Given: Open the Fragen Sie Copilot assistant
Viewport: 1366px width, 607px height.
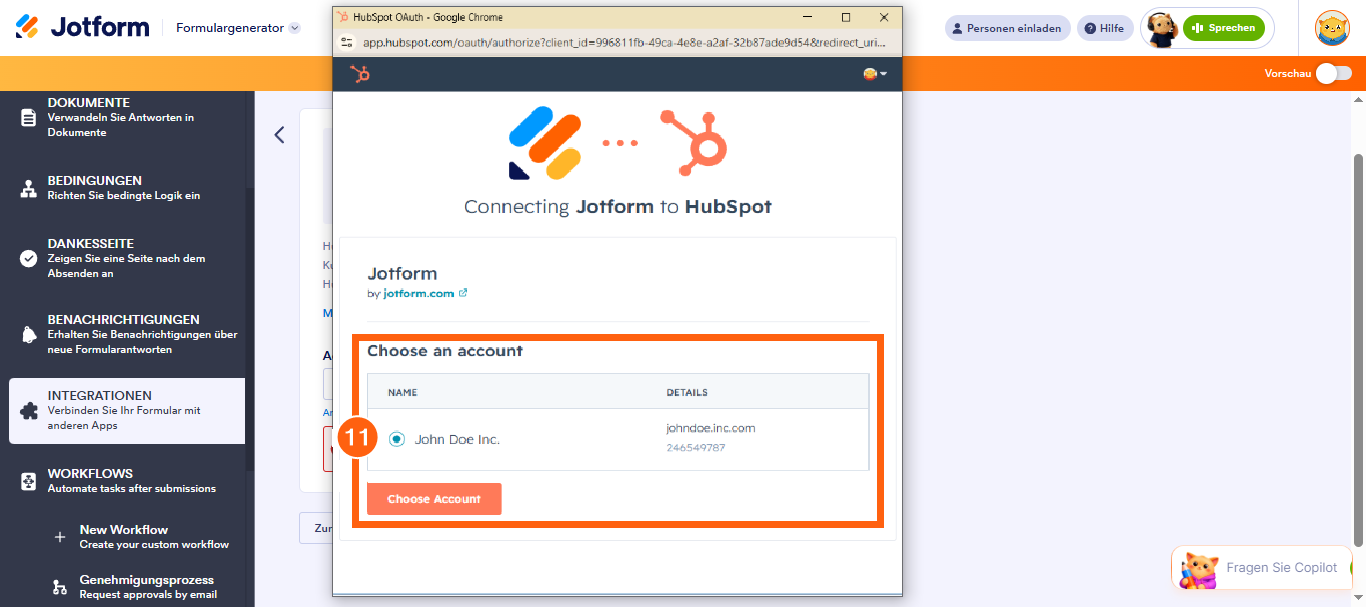Looking at the screenshot, I should (1262, 568).
